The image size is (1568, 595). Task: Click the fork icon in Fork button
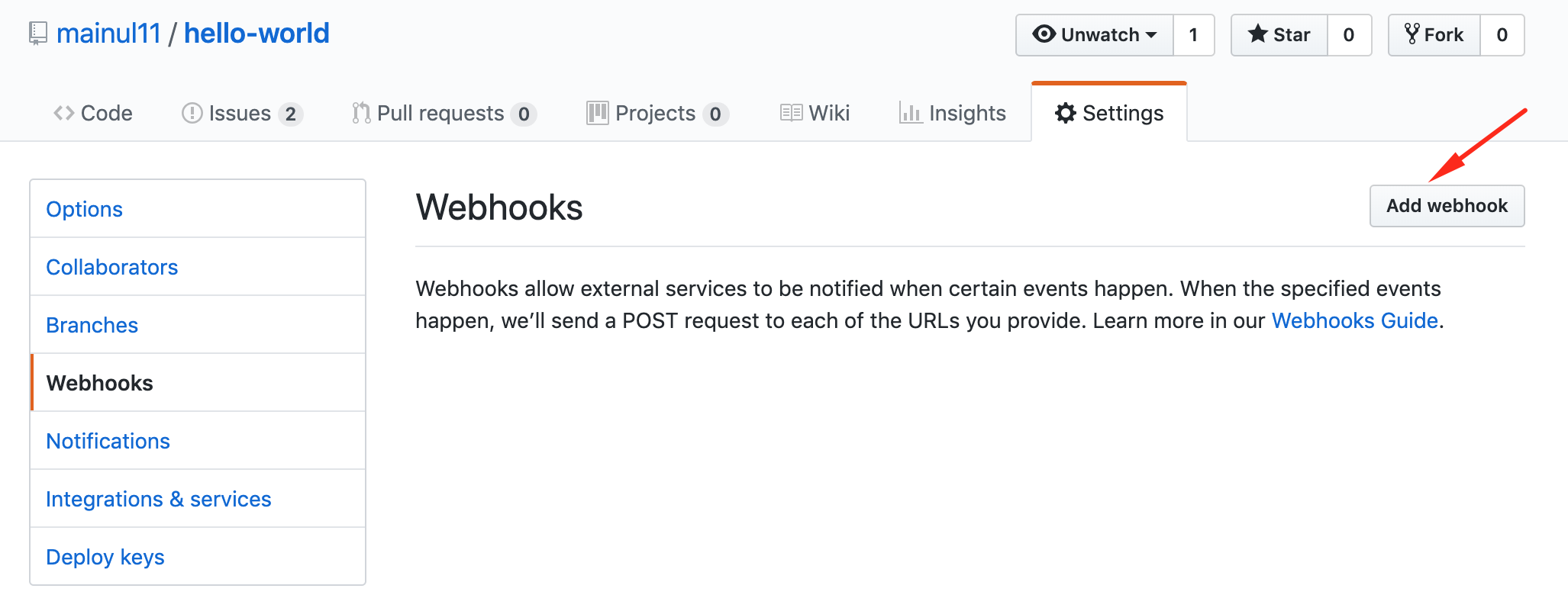coord(1412,34)
